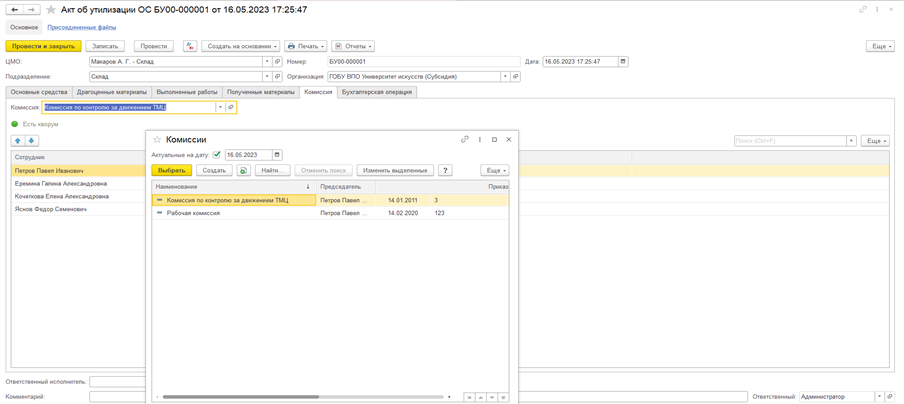
Task: Expand the Комиссия field dropdown
Action: pos(220,107)
